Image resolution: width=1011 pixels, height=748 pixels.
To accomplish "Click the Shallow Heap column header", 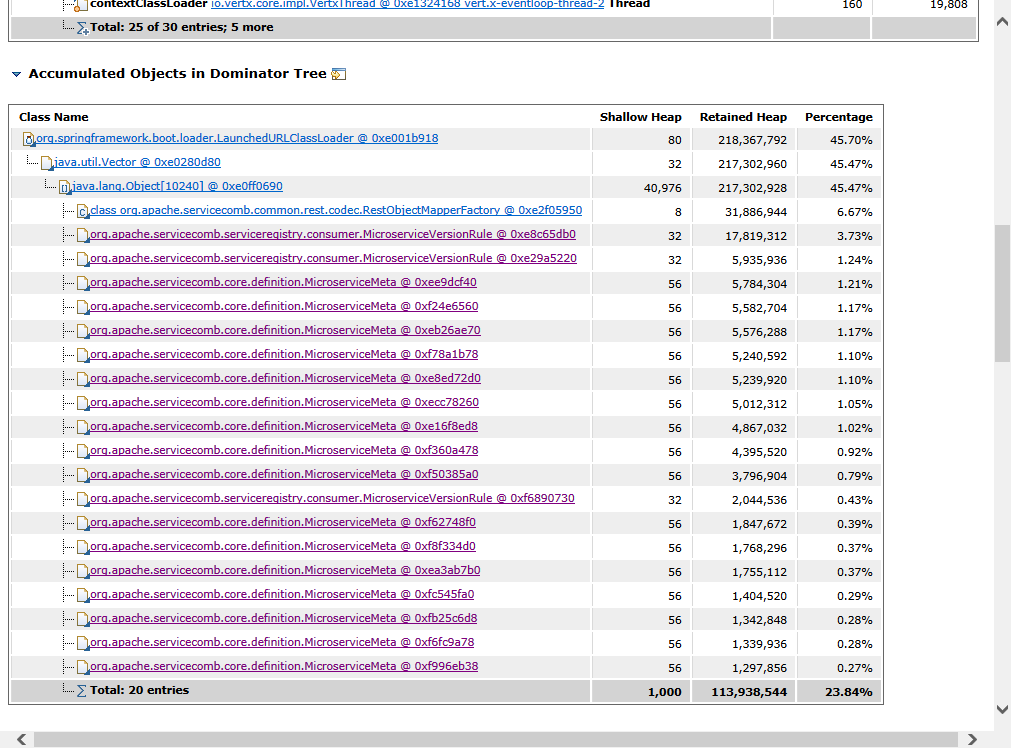I will click(640, 117).
